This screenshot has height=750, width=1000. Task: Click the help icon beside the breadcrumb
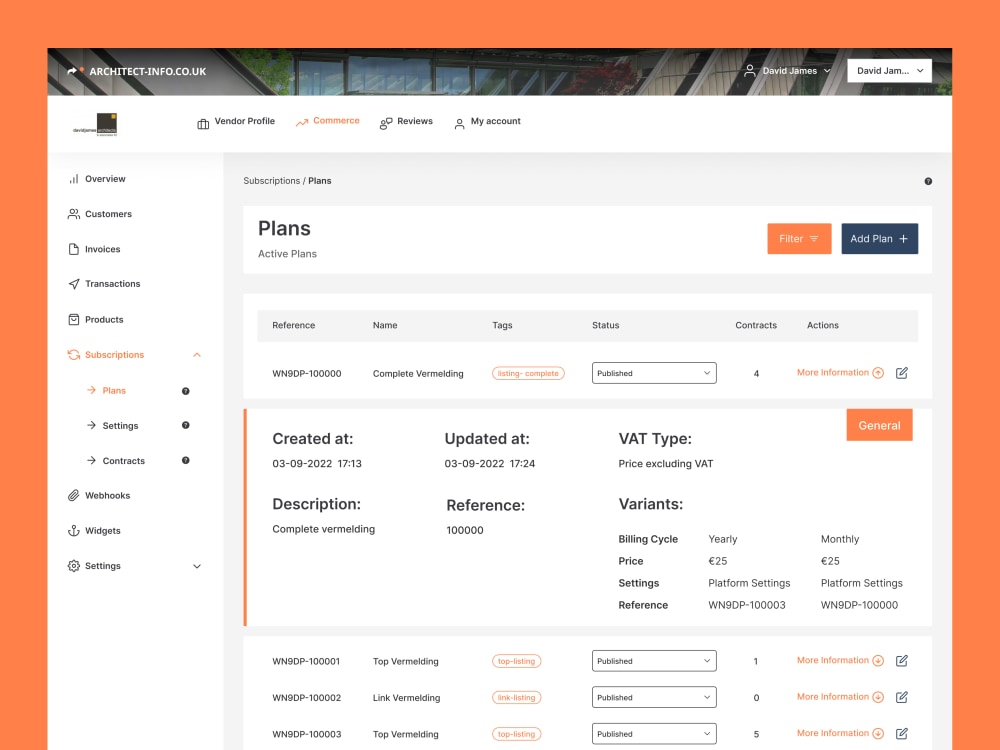click(928, 181)
